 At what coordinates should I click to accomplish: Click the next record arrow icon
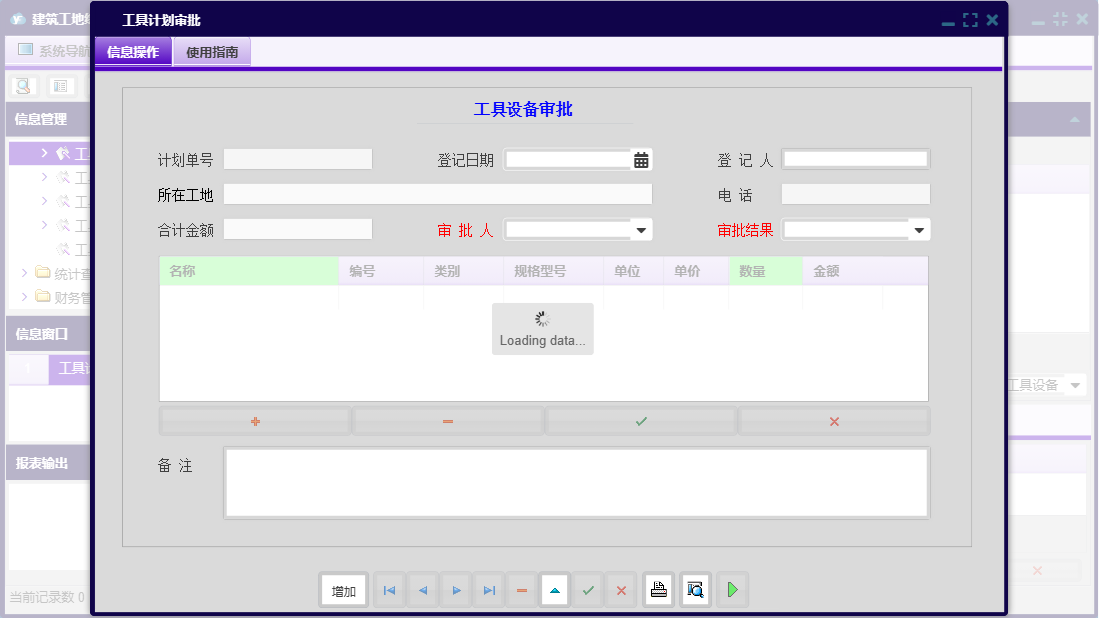(x=455, y=590)
